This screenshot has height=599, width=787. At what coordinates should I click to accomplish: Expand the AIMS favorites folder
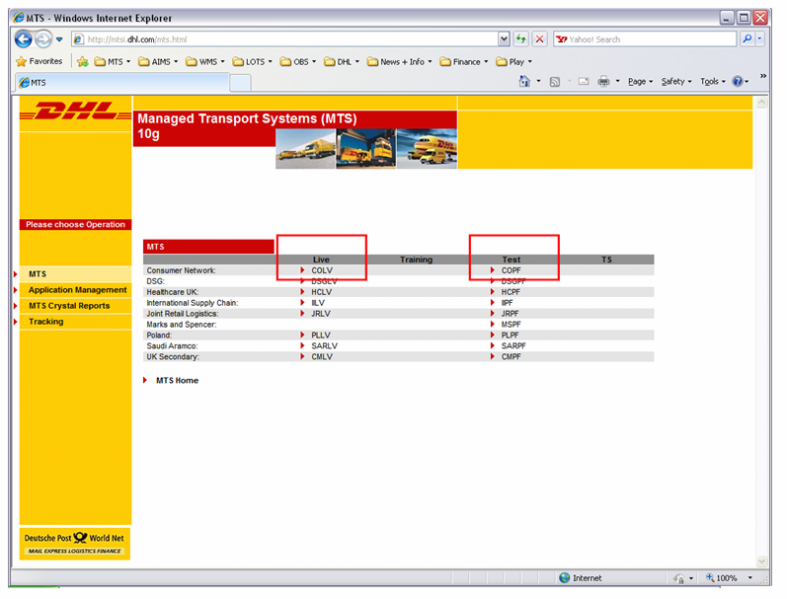[x=158, y=62]
